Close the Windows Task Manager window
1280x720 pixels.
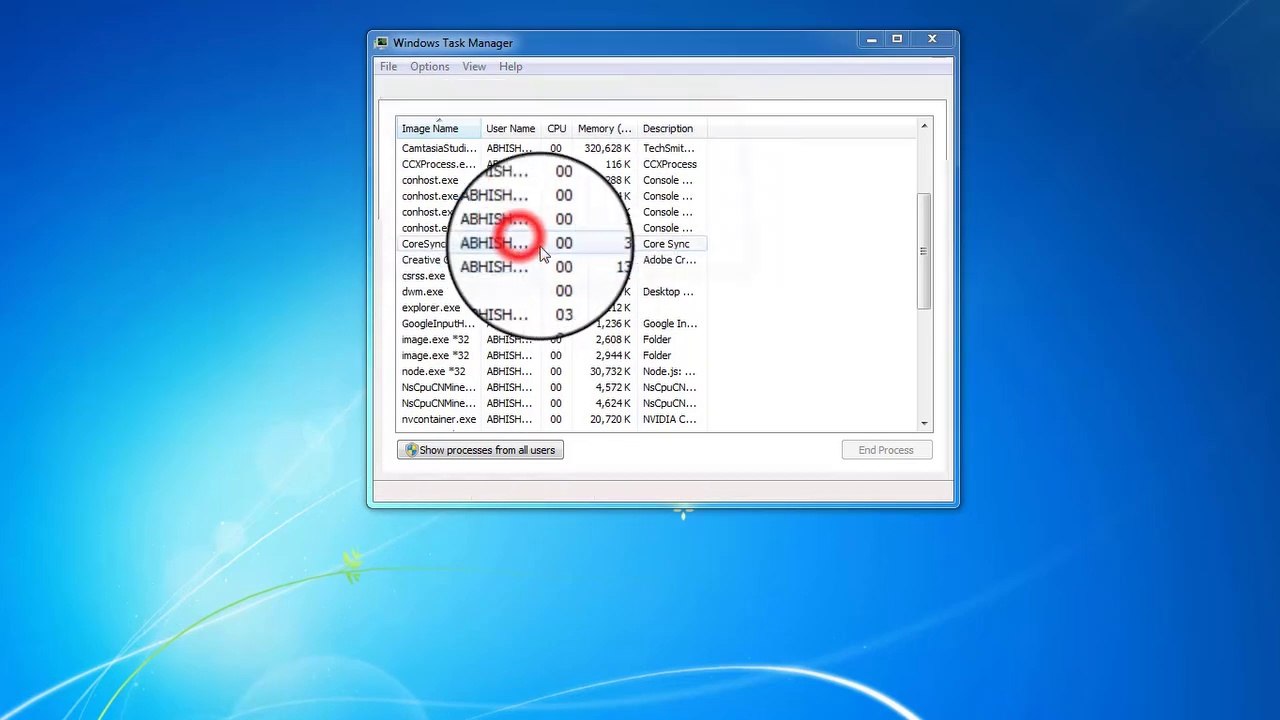coord(932,40)
